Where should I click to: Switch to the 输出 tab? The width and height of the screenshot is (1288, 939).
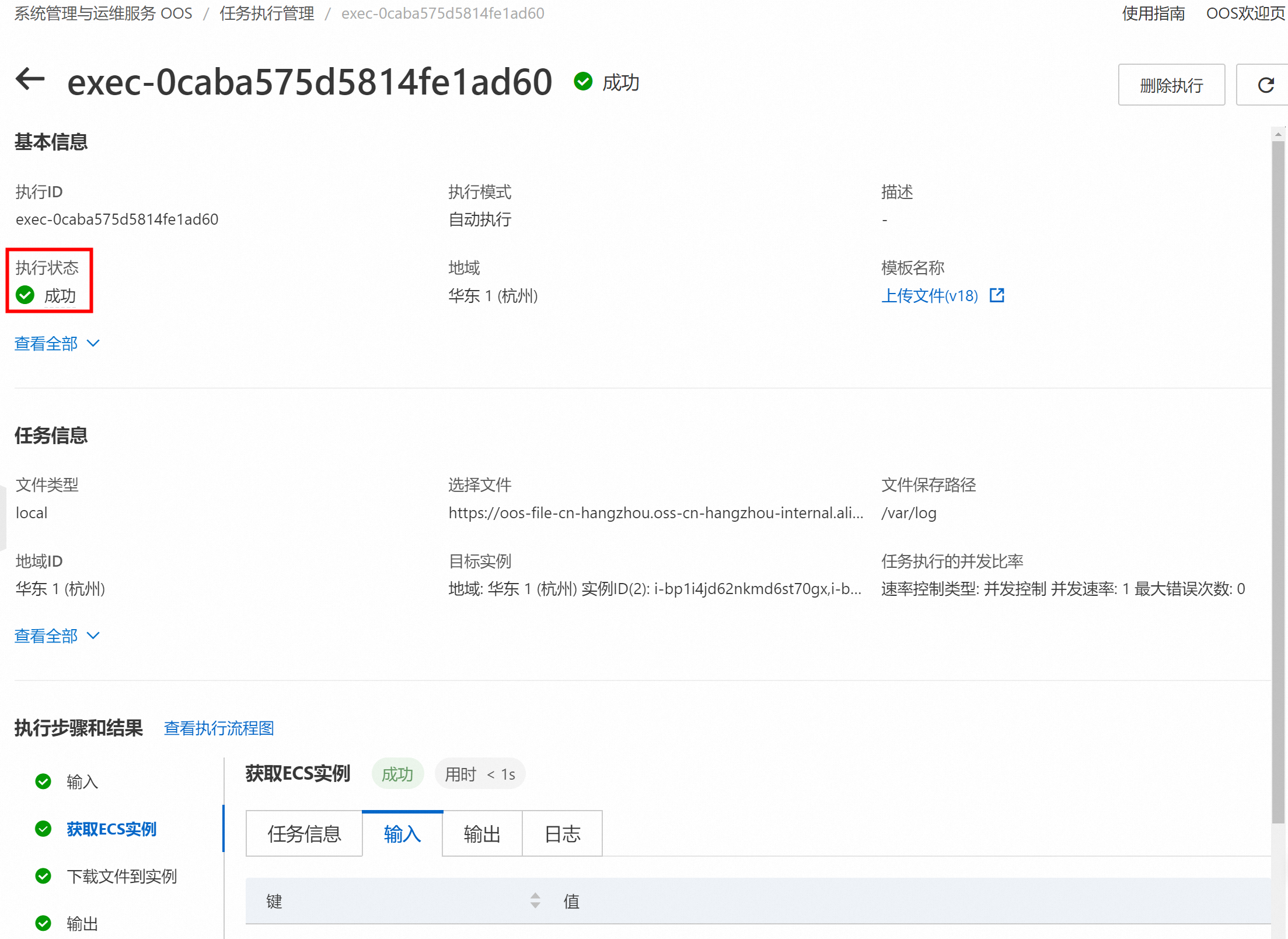coord(482,833)
